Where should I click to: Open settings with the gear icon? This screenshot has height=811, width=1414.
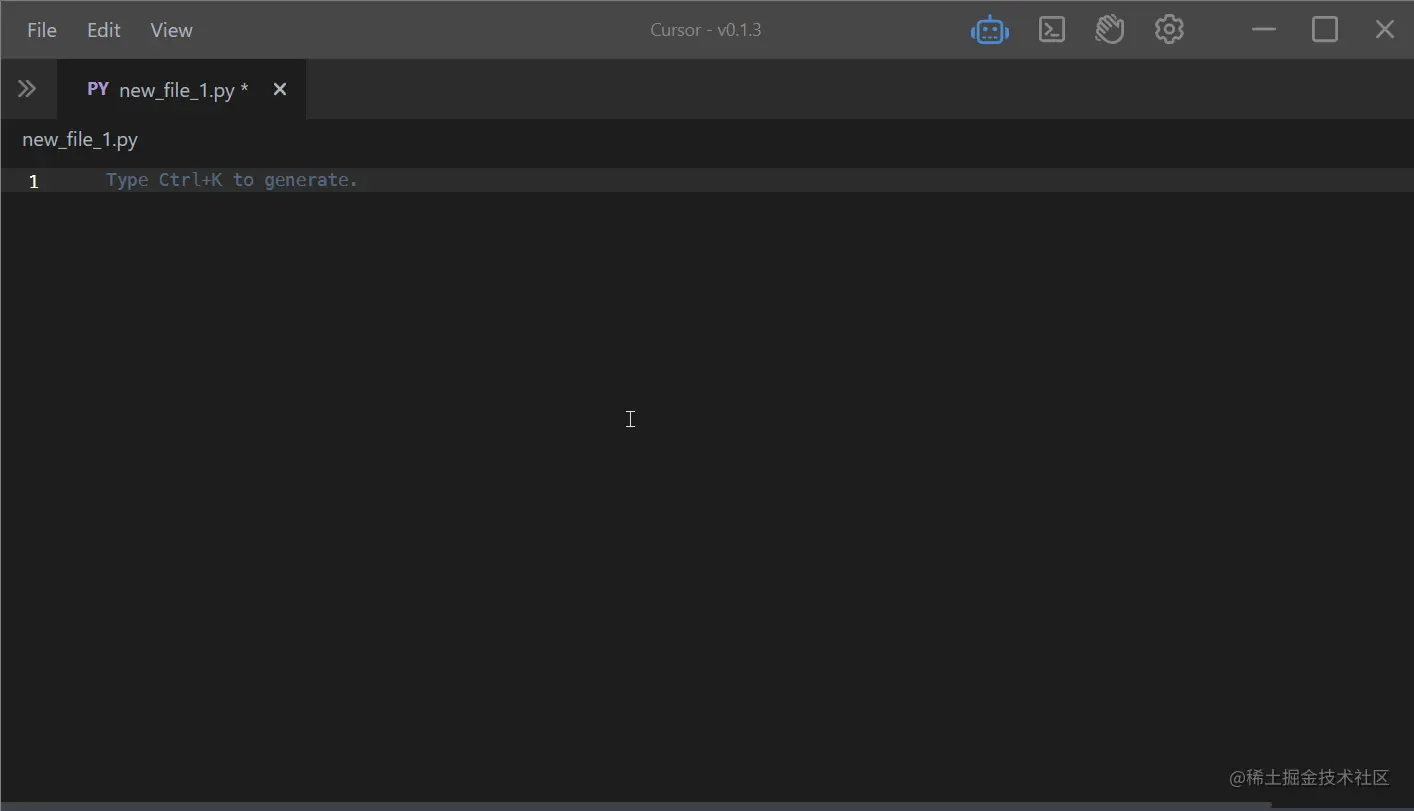pos(1169,29)
